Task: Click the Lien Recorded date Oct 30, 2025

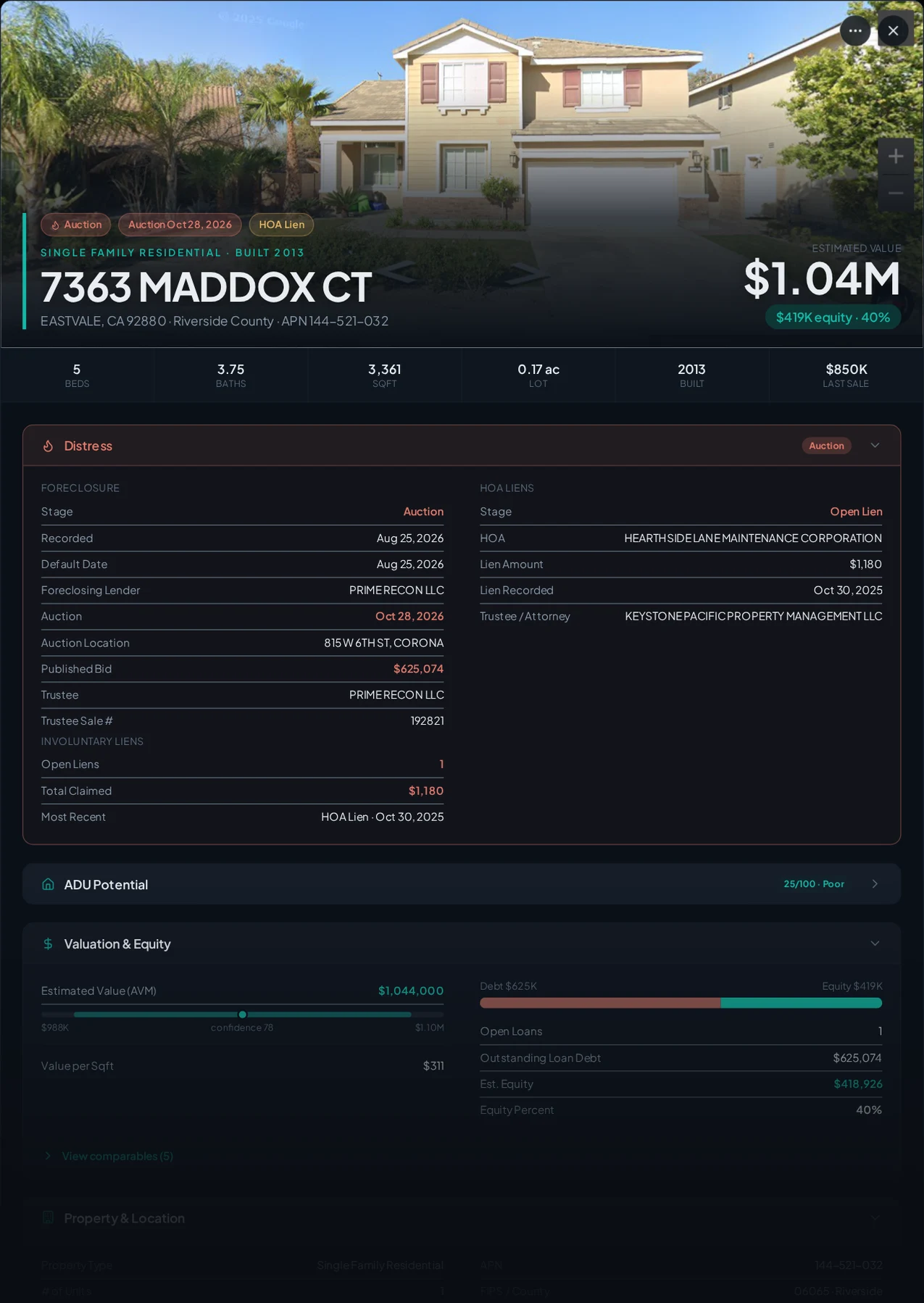Action: (x=848, y=591)
